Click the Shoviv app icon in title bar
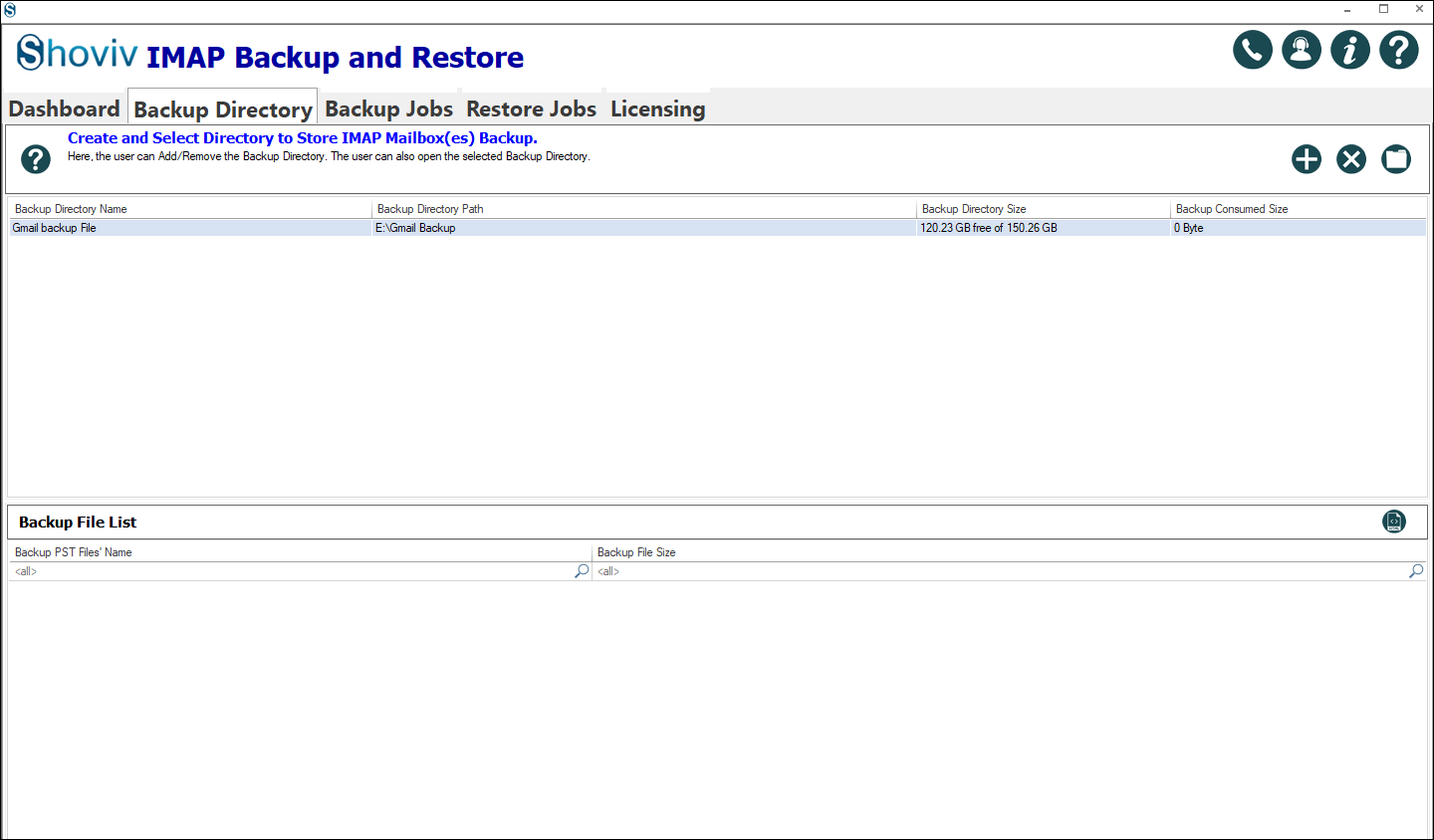1434x840 pixels. click(10, 10)
